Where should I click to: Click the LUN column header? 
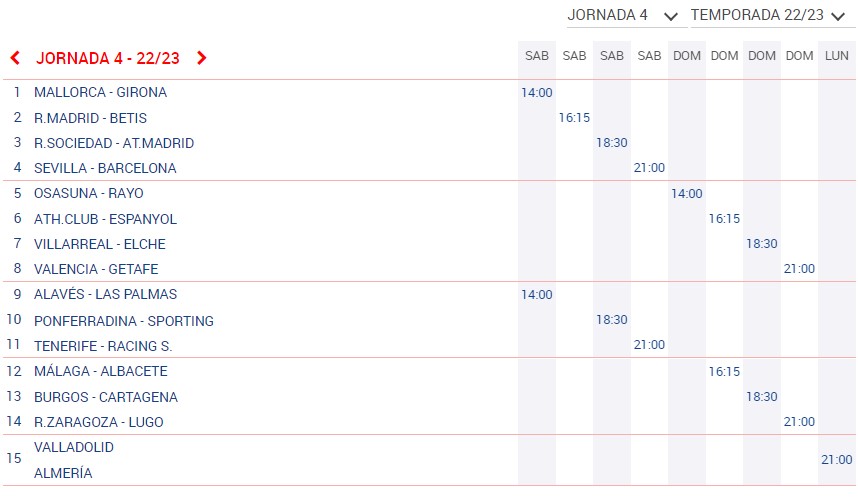[837, 56]
